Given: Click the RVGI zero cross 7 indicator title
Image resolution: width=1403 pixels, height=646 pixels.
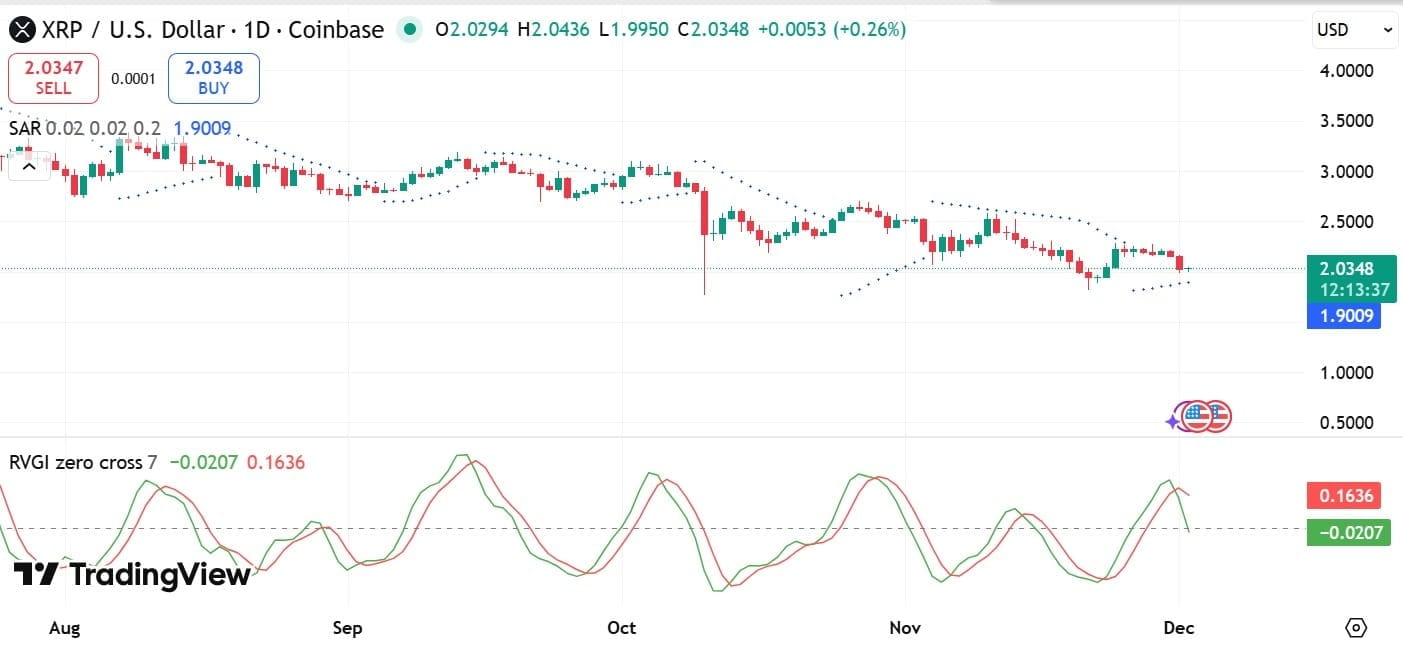Looking at the screenshot, I should [x=78, y=463].
